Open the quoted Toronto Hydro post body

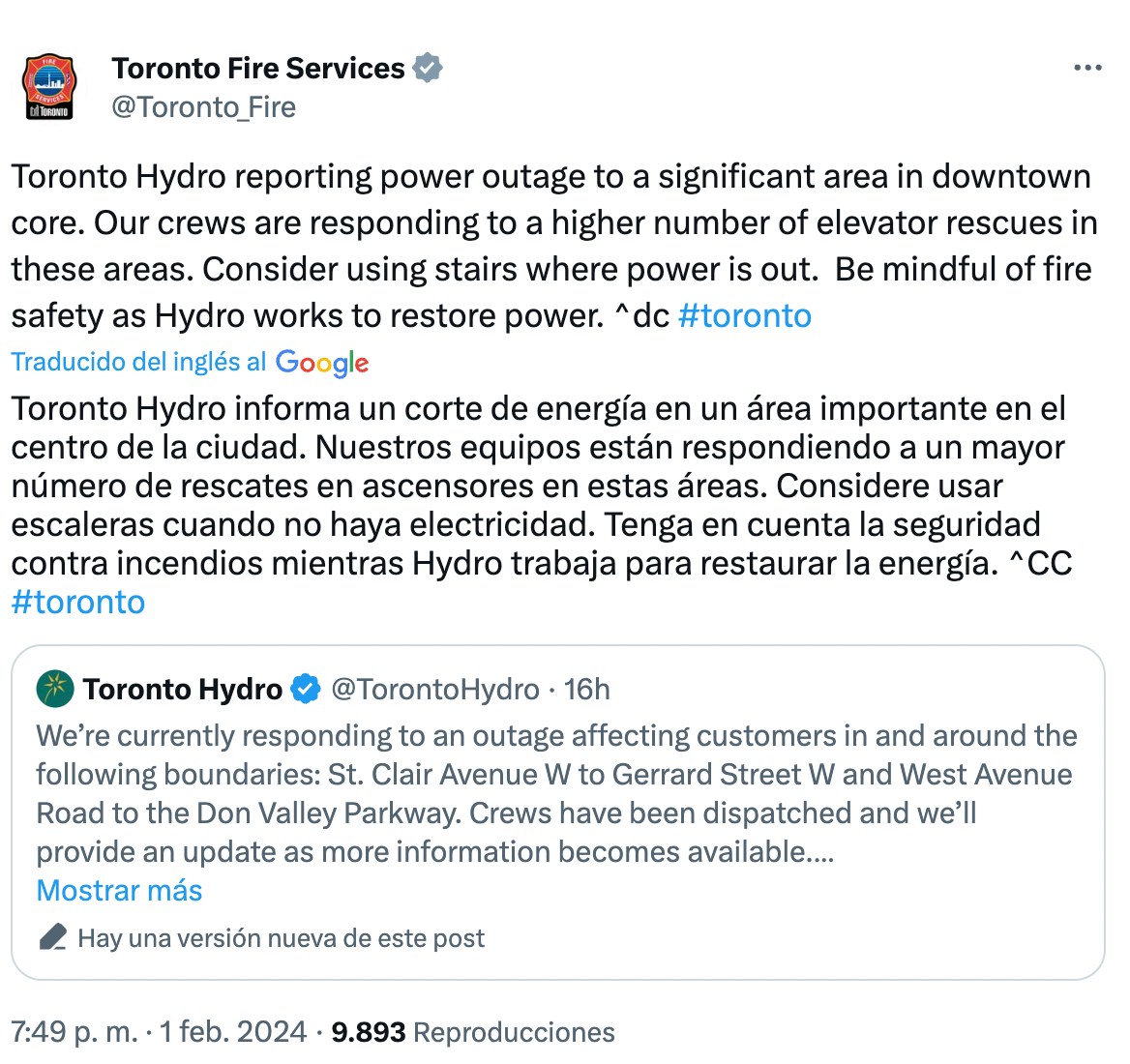pos(556,793)
